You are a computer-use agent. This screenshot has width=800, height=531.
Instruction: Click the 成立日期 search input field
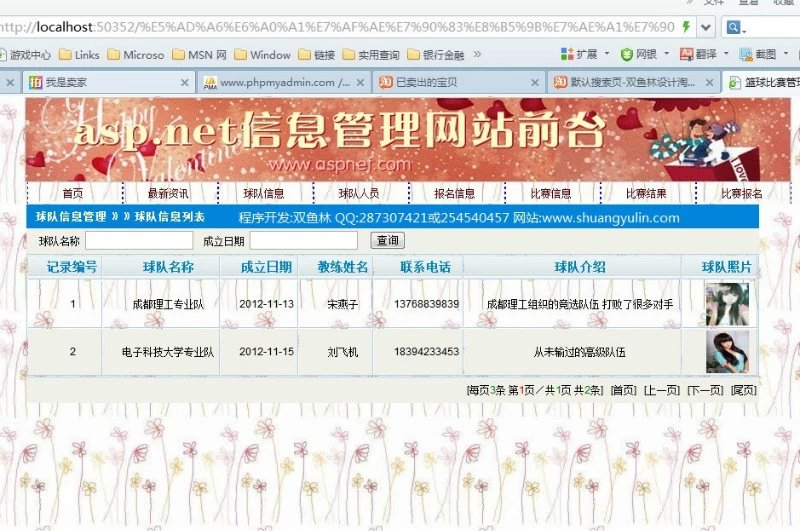tap(304, 240)
